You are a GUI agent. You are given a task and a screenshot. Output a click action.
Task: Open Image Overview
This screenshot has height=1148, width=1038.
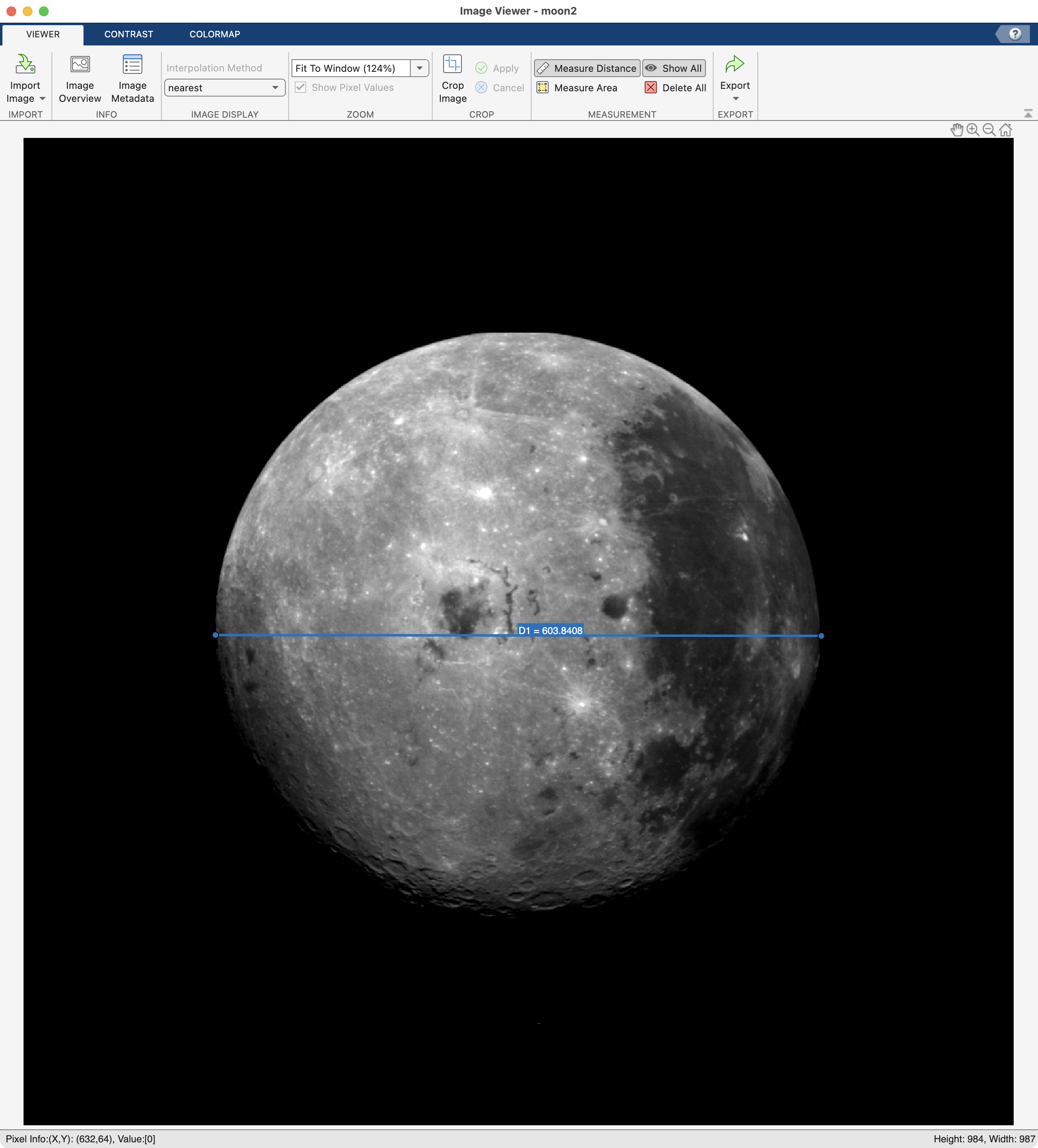(x=79, y=79)
